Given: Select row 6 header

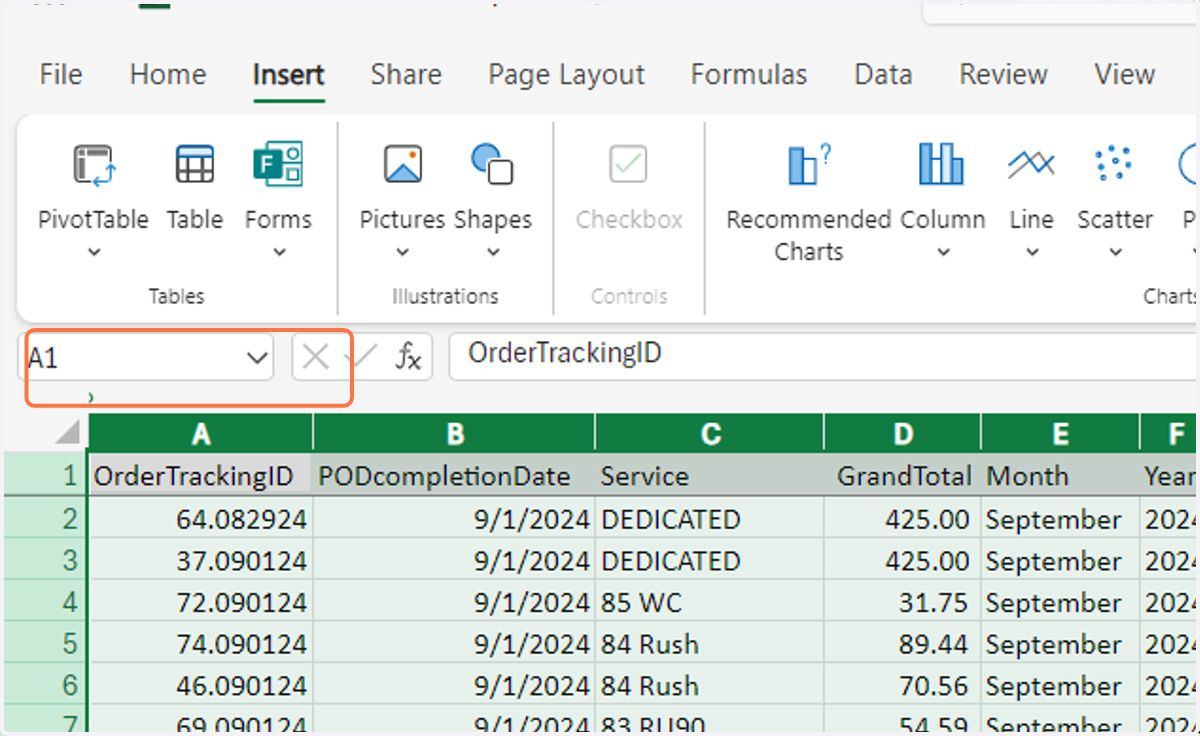Looking at the screenshot, I should (x=46, y=687).
